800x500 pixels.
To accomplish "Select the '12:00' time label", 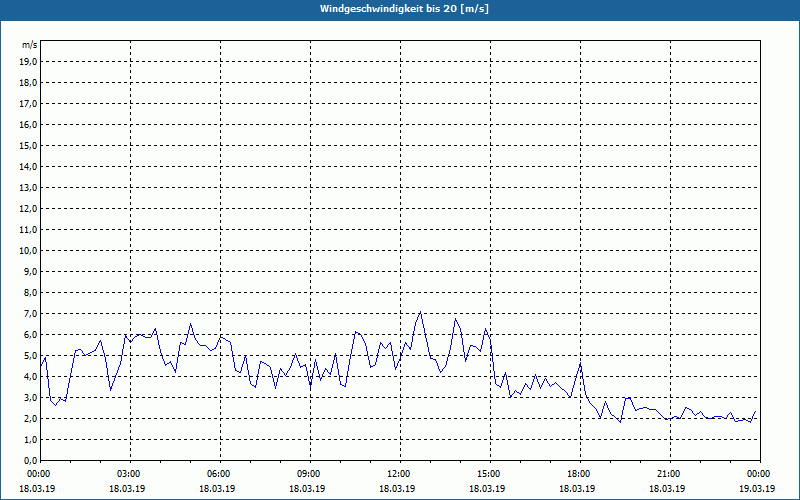I will [x=400, y=474].
